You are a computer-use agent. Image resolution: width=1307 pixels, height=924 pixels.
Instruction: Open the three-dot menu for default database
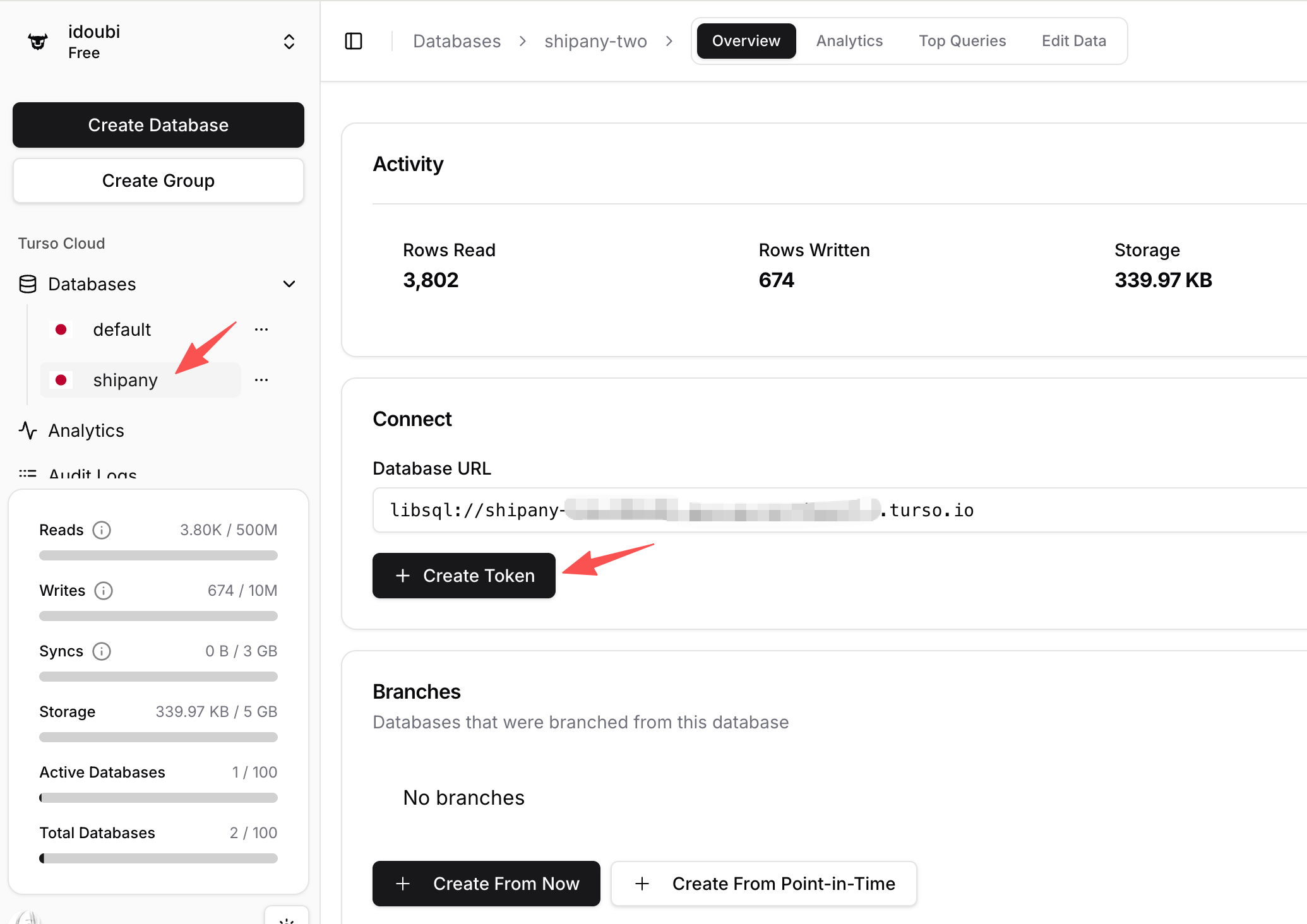pos(261,329)
